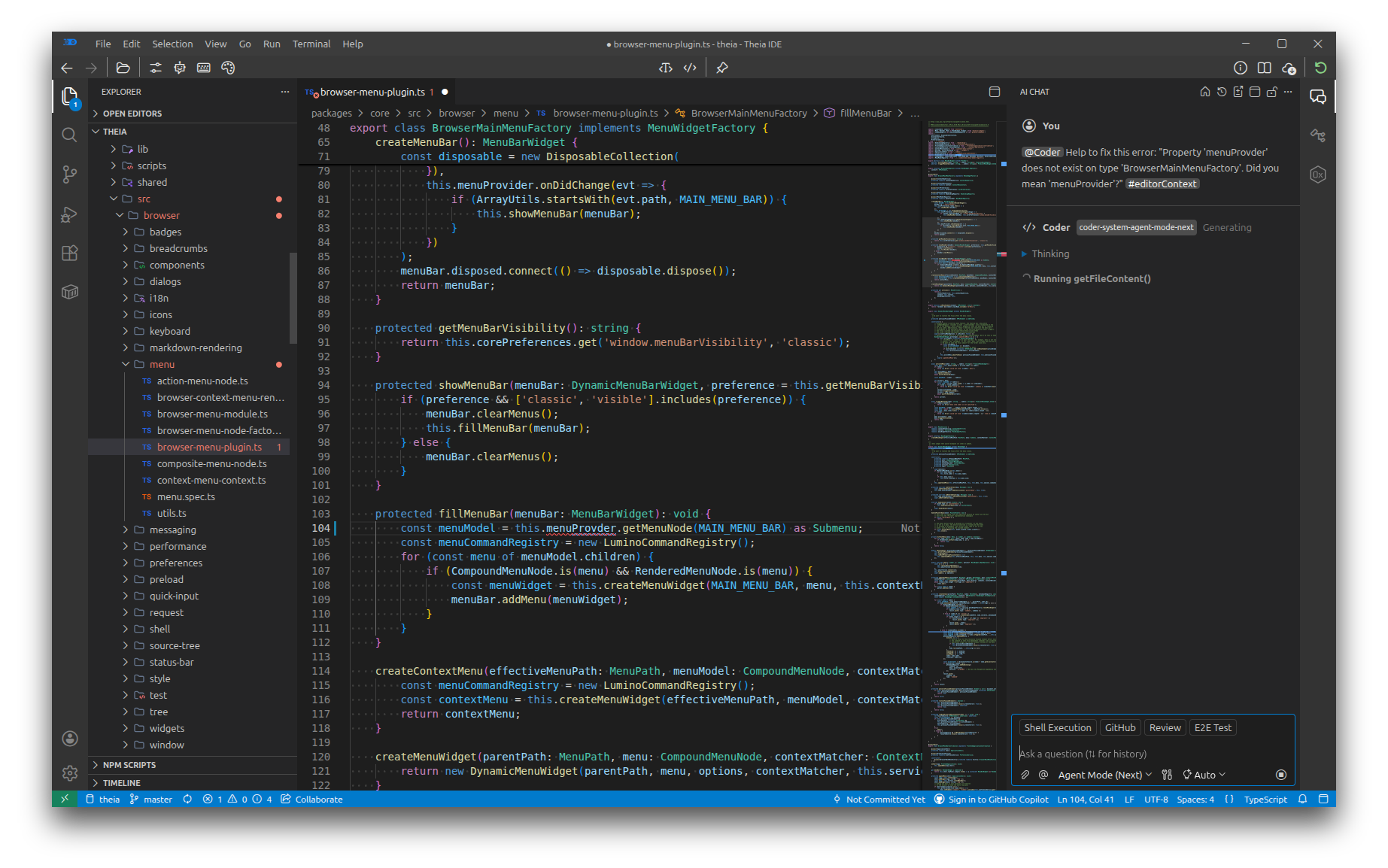Toggle the split editor layout button
The image size is (1388, 868).
pos(1264,68)
